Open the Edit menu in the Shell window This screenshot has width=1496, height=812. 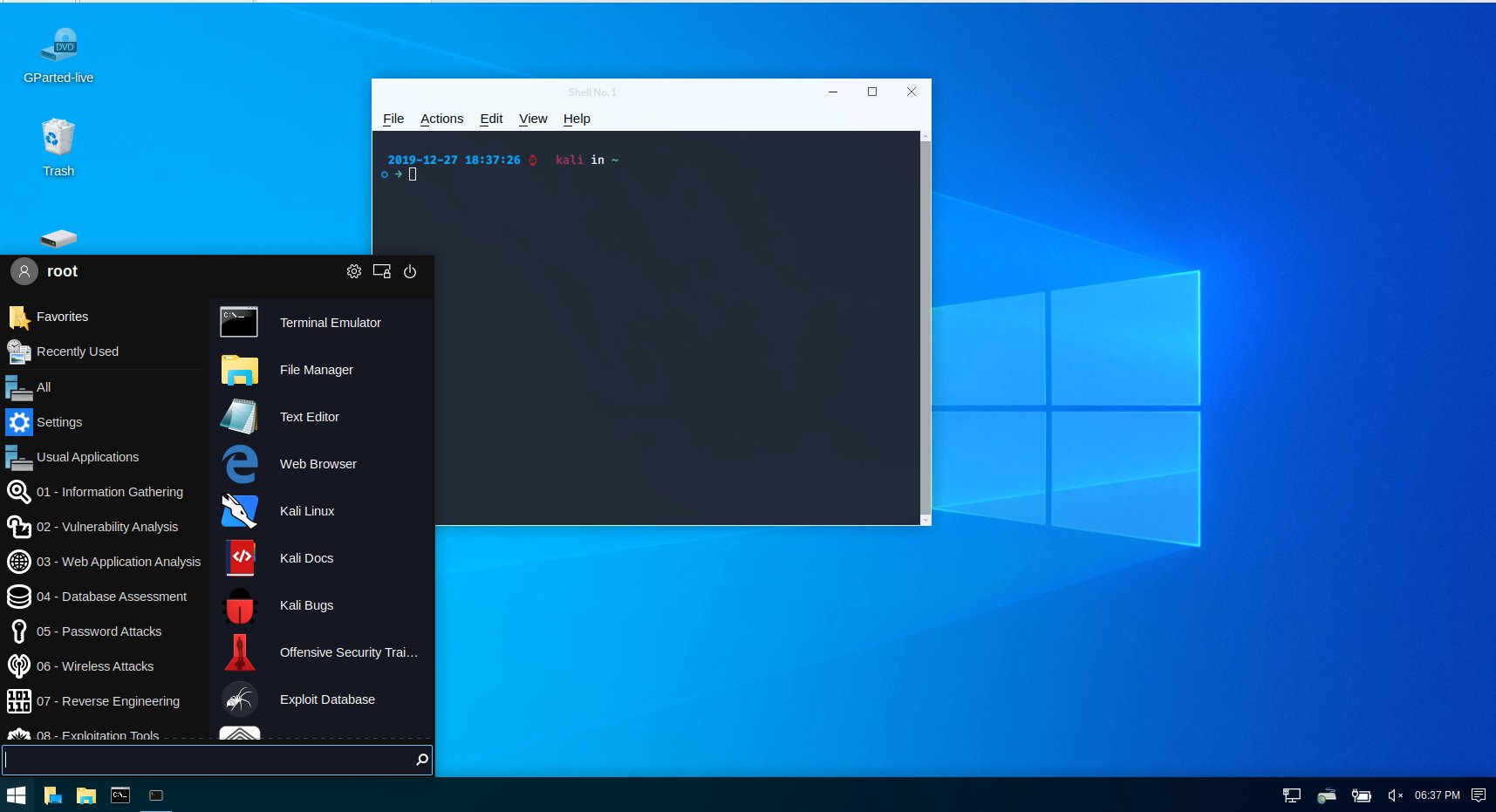click(491, 119)
